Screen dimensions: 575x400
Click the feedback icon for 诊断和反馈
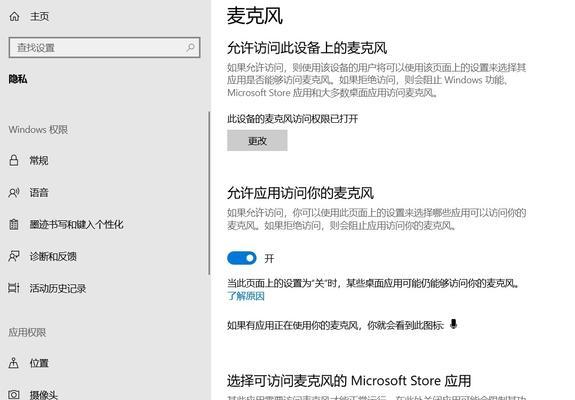pos(14,256)
